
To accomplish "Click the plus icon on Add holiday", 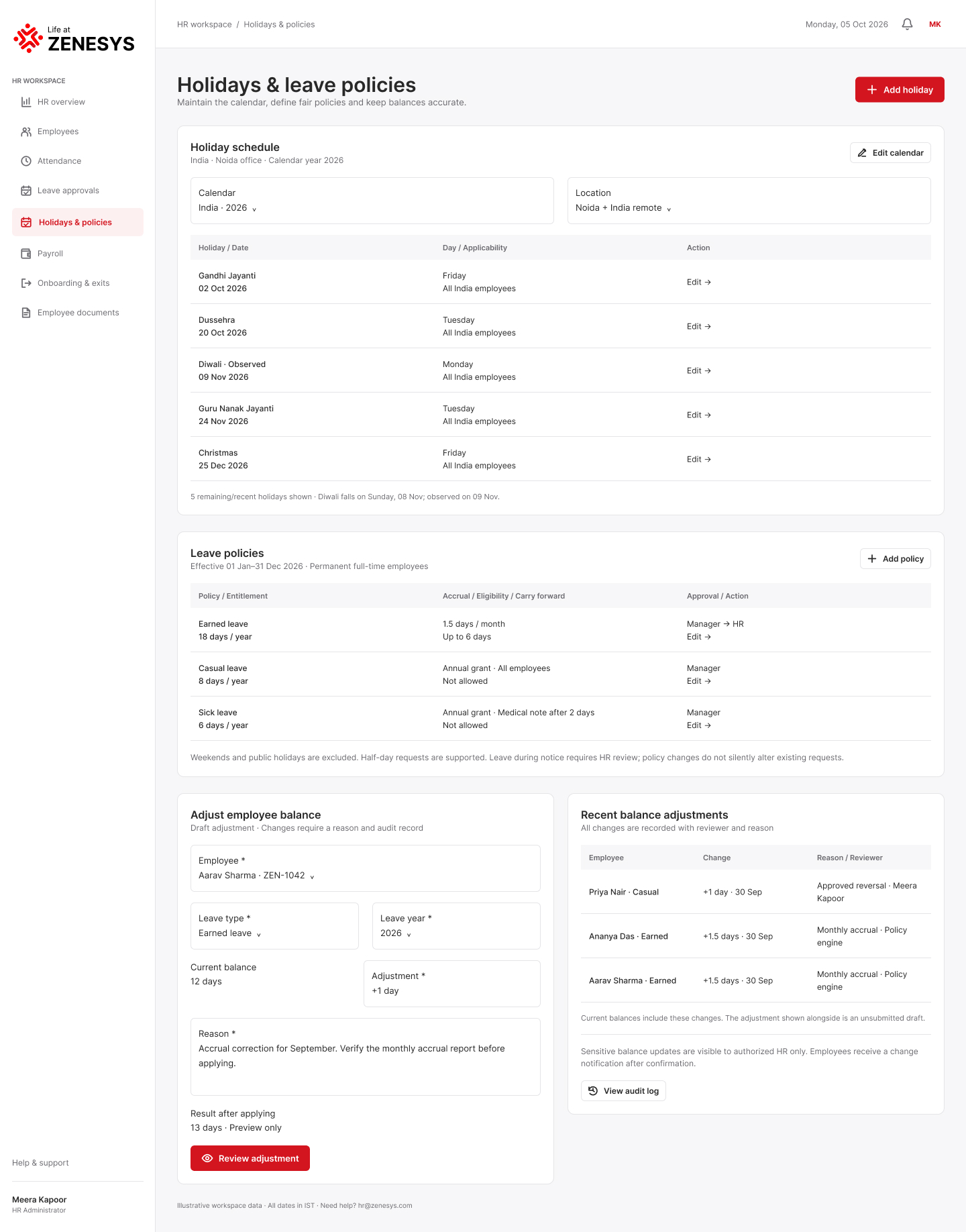I will 872,90.
